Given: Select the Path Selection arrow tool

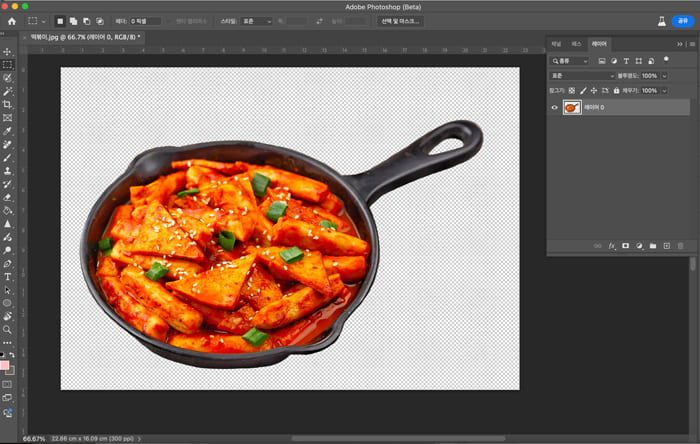Looking at the screenshot, I should [x=7, y=290].
